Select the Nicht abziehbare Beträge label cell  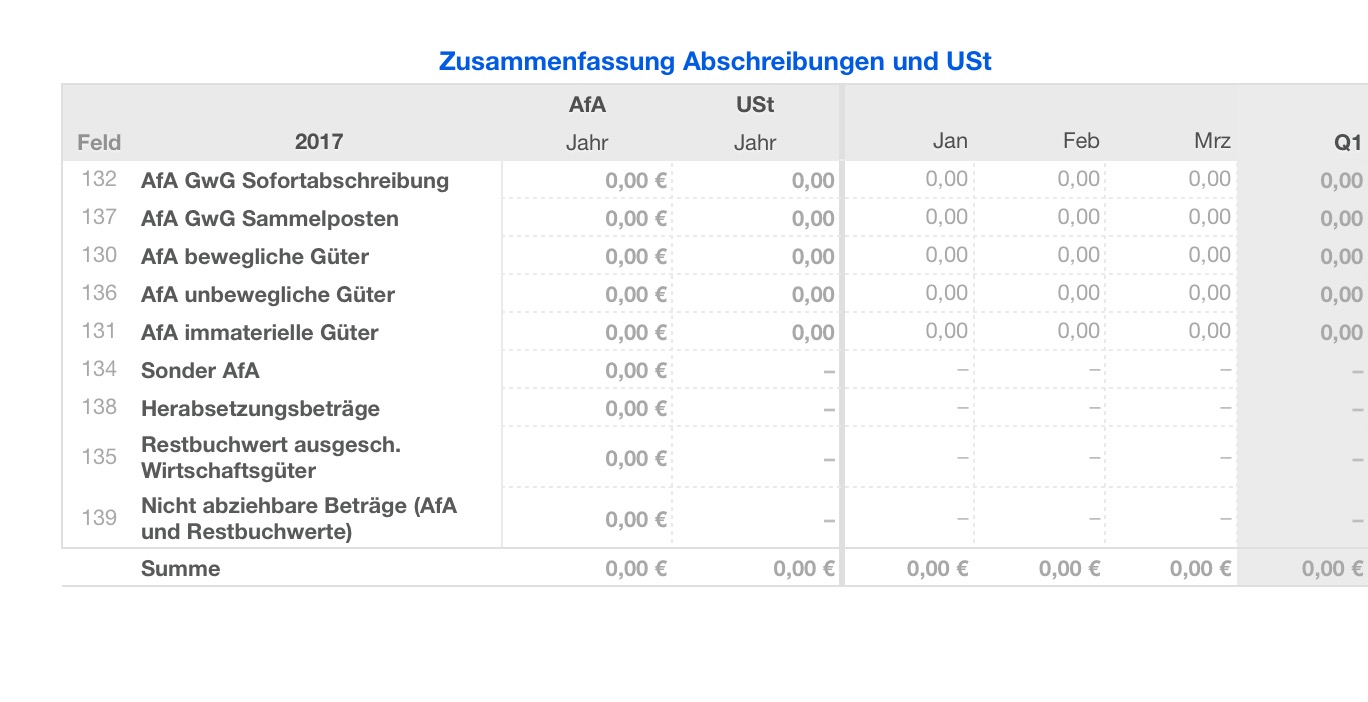click(x=299, y=518)
